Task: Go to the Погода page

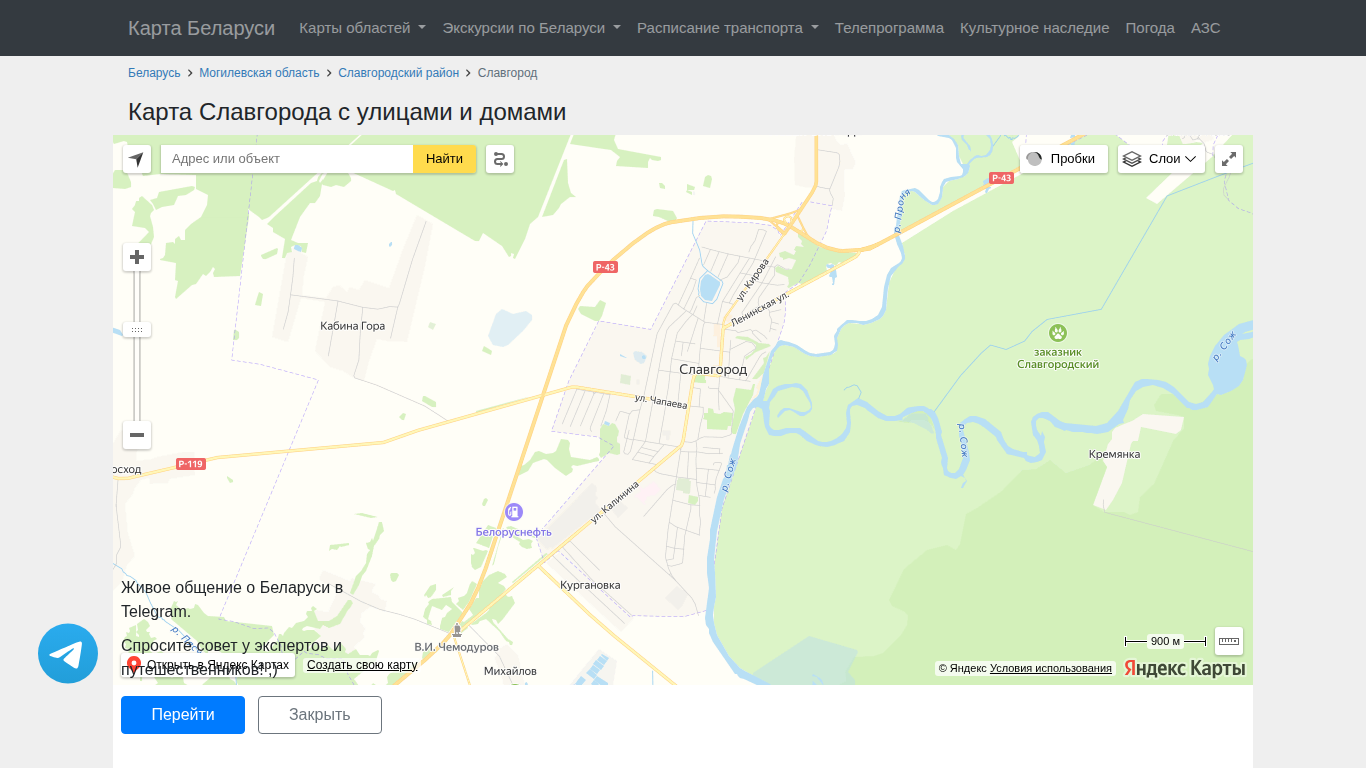Action: (1150, 28)
